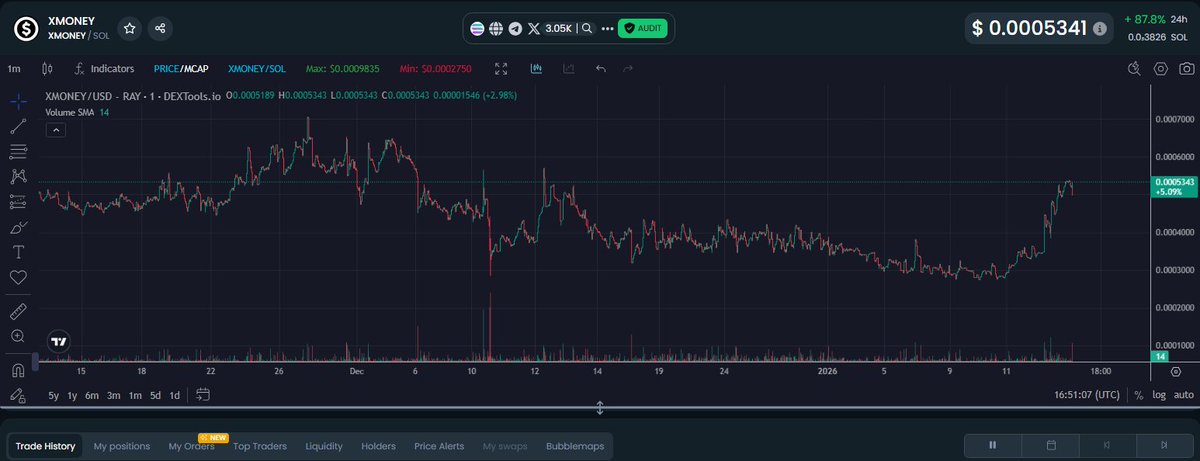
Task: Set the range to 1d
Action: [x=175, y=395]
